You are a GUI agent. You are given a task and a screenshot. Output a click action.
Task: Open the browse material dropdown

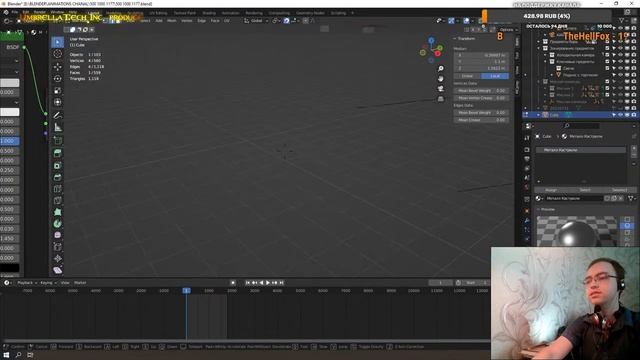click(540, 198)
